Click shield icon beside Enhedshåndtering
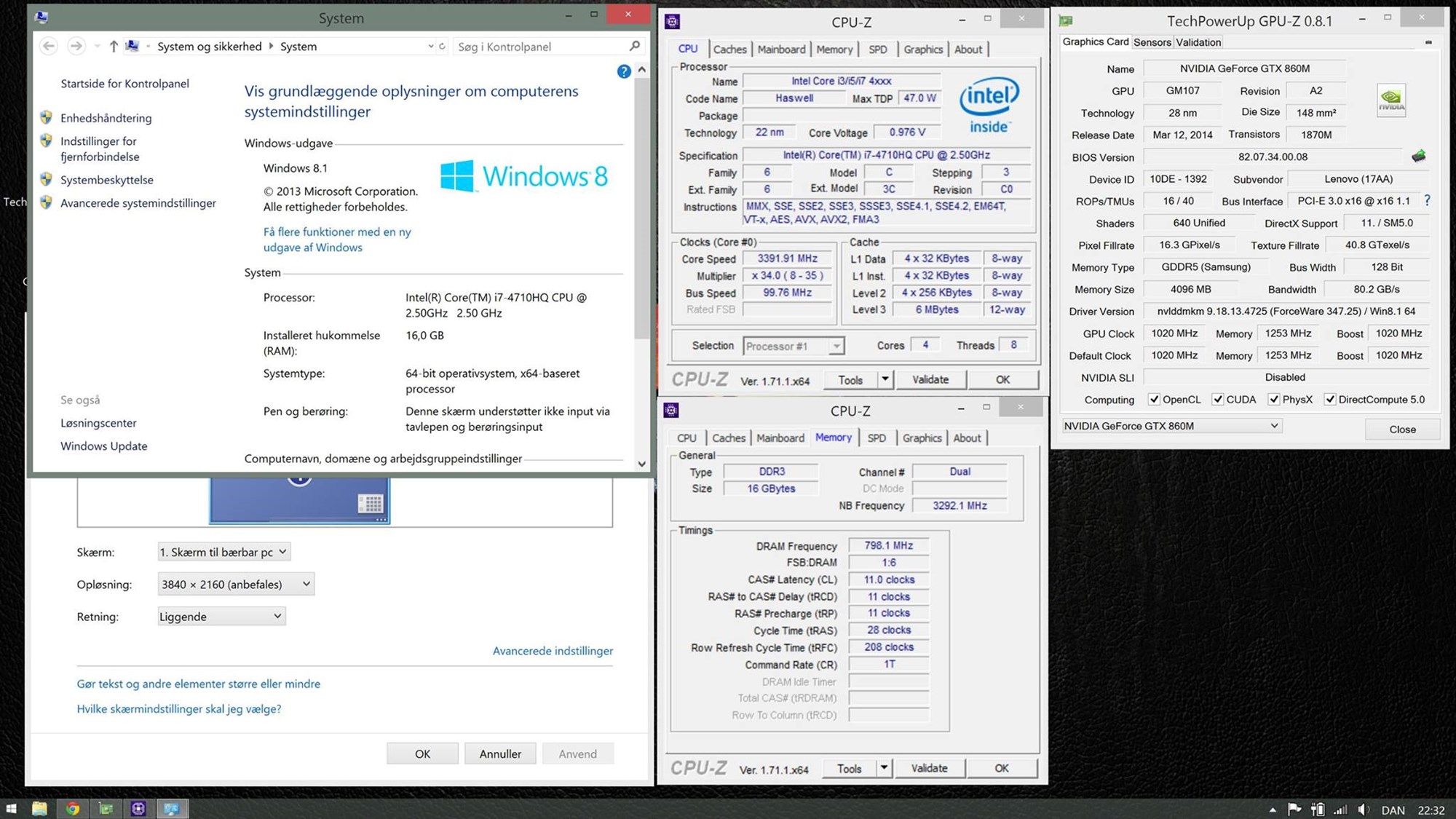 (x=46, y=117)
